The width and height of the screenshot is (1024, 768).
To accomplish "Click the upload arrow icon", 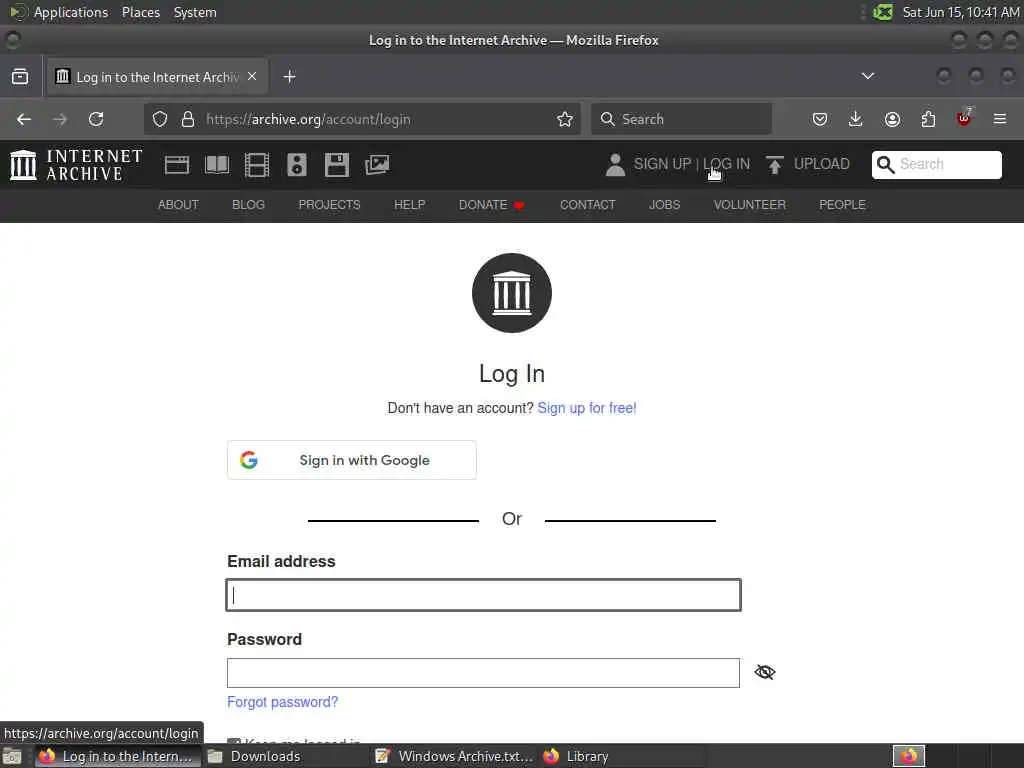I will tap(775, 165).
